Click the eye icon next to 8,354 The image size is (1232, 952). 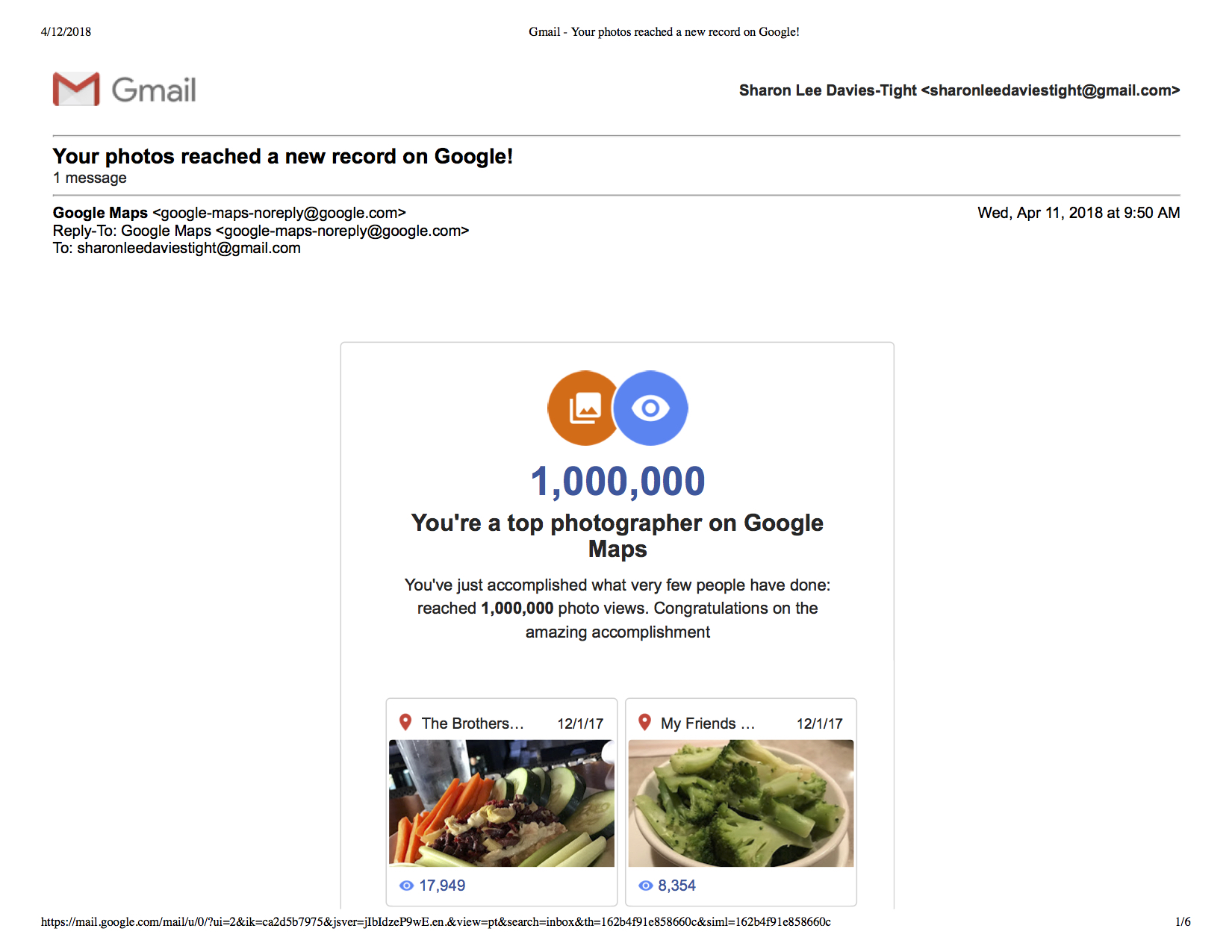pos(646,886)
